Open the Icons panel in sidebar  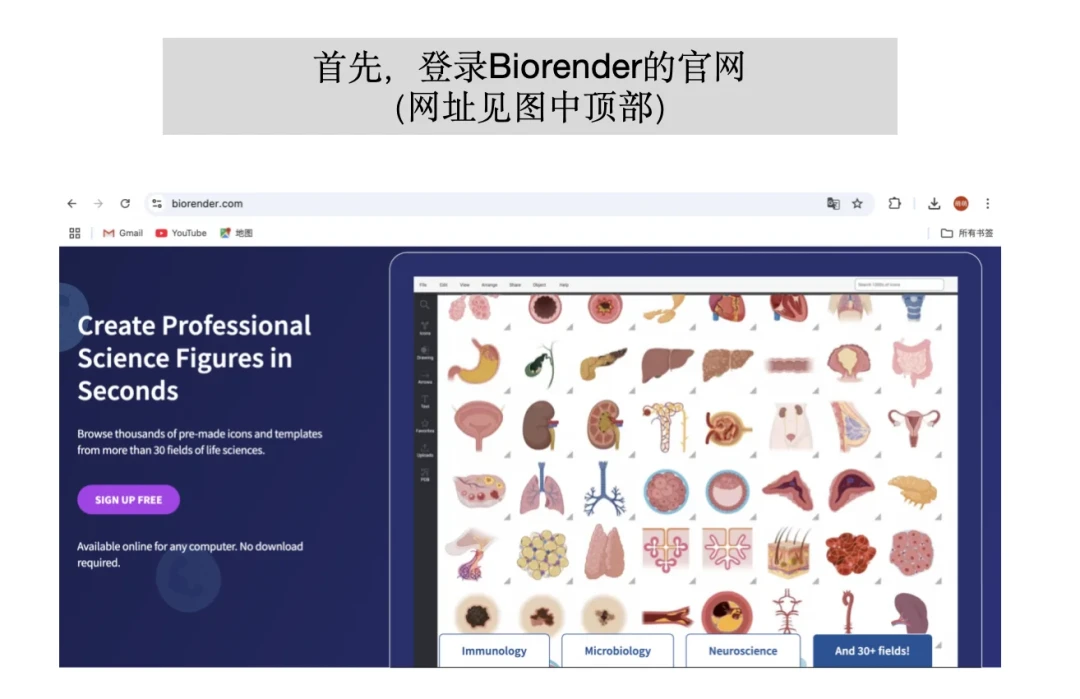coord(424,328)
